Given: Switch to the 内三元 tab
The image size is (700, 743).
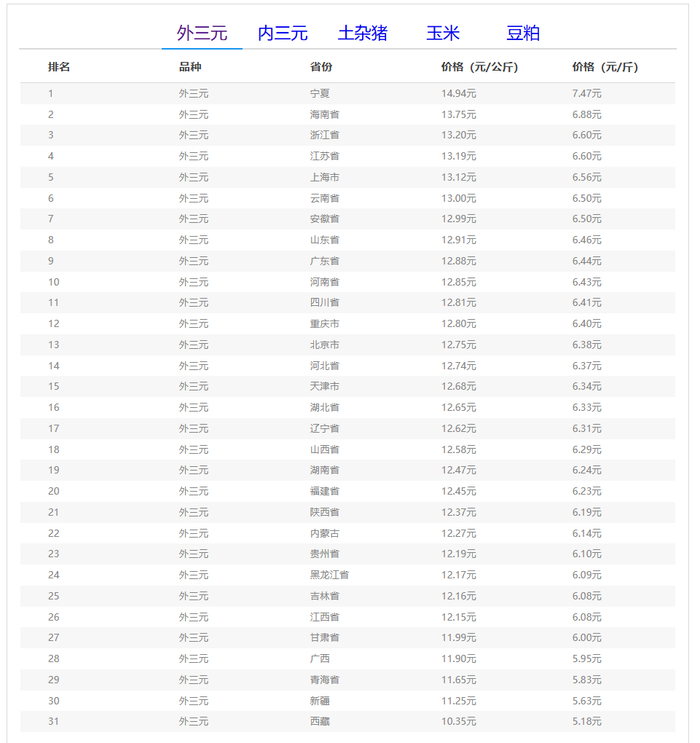Looking at the screenshot, I should click(x=282, y=33).
